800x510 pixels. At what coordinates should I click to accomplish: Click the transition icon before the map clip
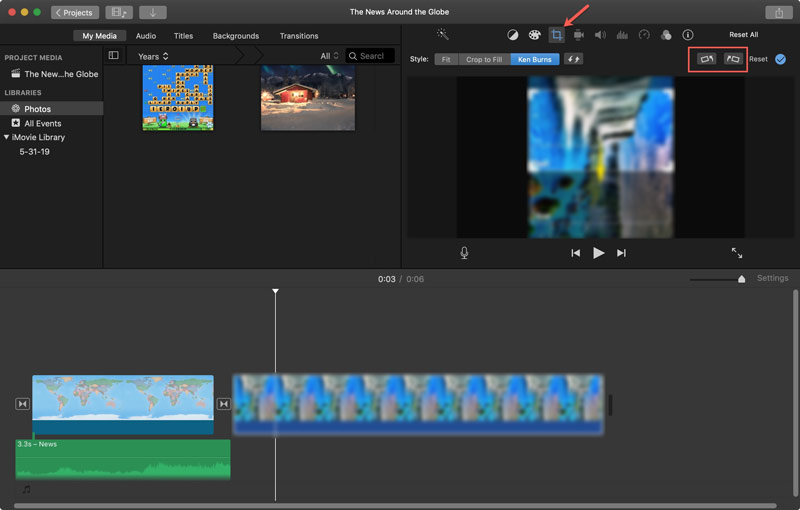pyautogui.click(x=22, y=404)
